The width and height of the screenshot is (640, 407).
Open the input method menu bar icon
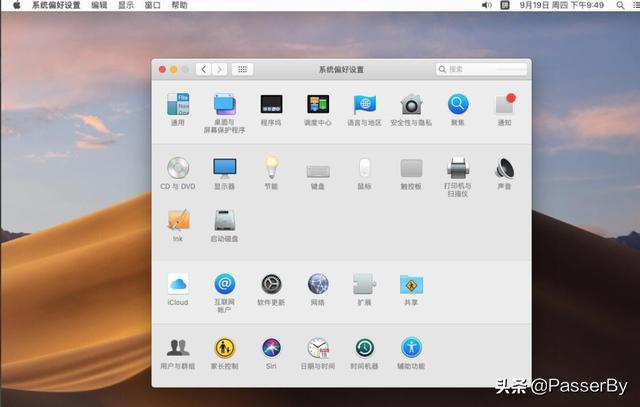[505, 5]
